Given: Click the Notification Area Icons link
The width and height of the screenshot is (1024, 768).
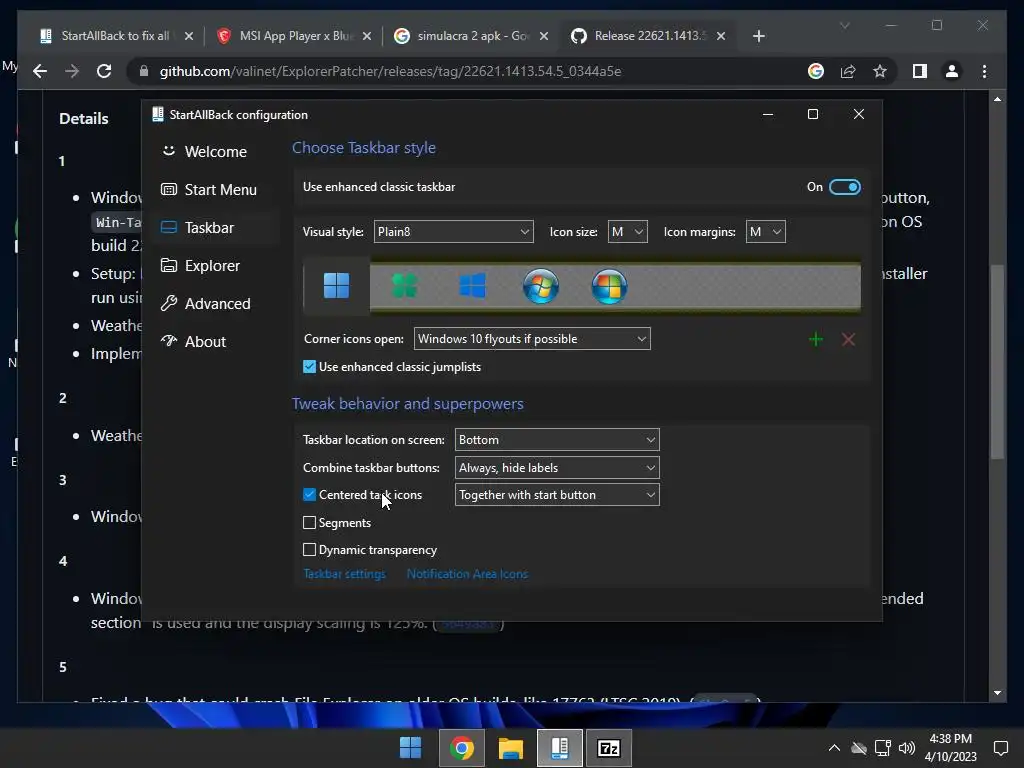Looking at the screenshot, I should [467, 574].
